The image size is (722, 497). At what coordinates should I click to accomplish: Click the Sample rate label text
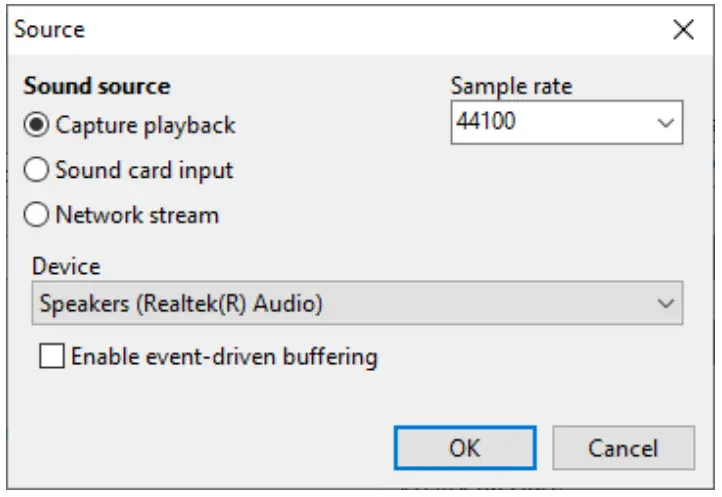click(x=512, y=86)
